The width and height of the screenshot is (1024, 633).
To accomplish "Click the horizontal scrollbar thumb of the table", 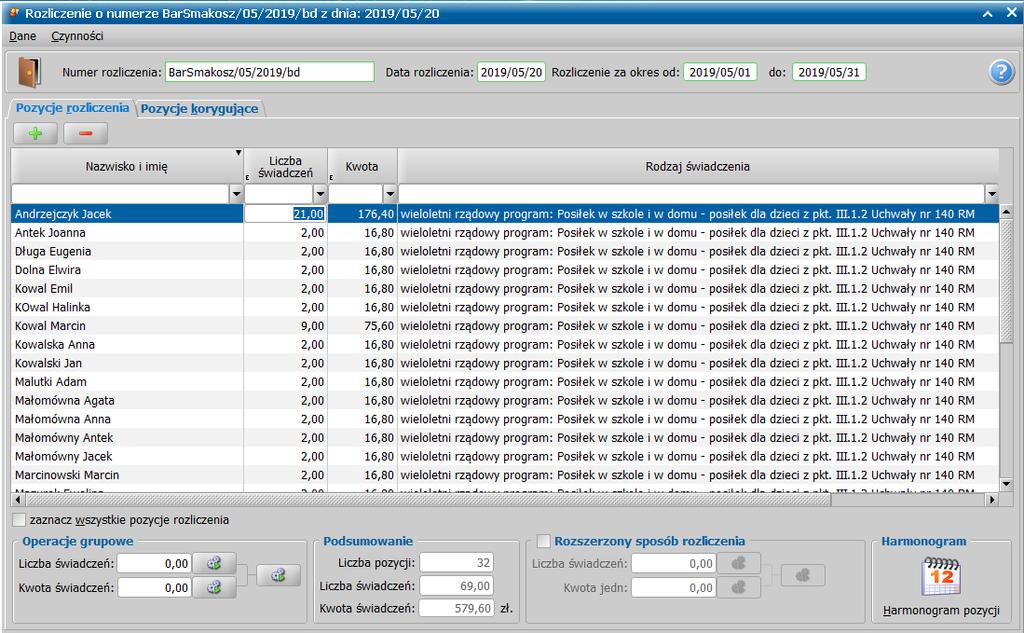I will [x=427, y=500].
